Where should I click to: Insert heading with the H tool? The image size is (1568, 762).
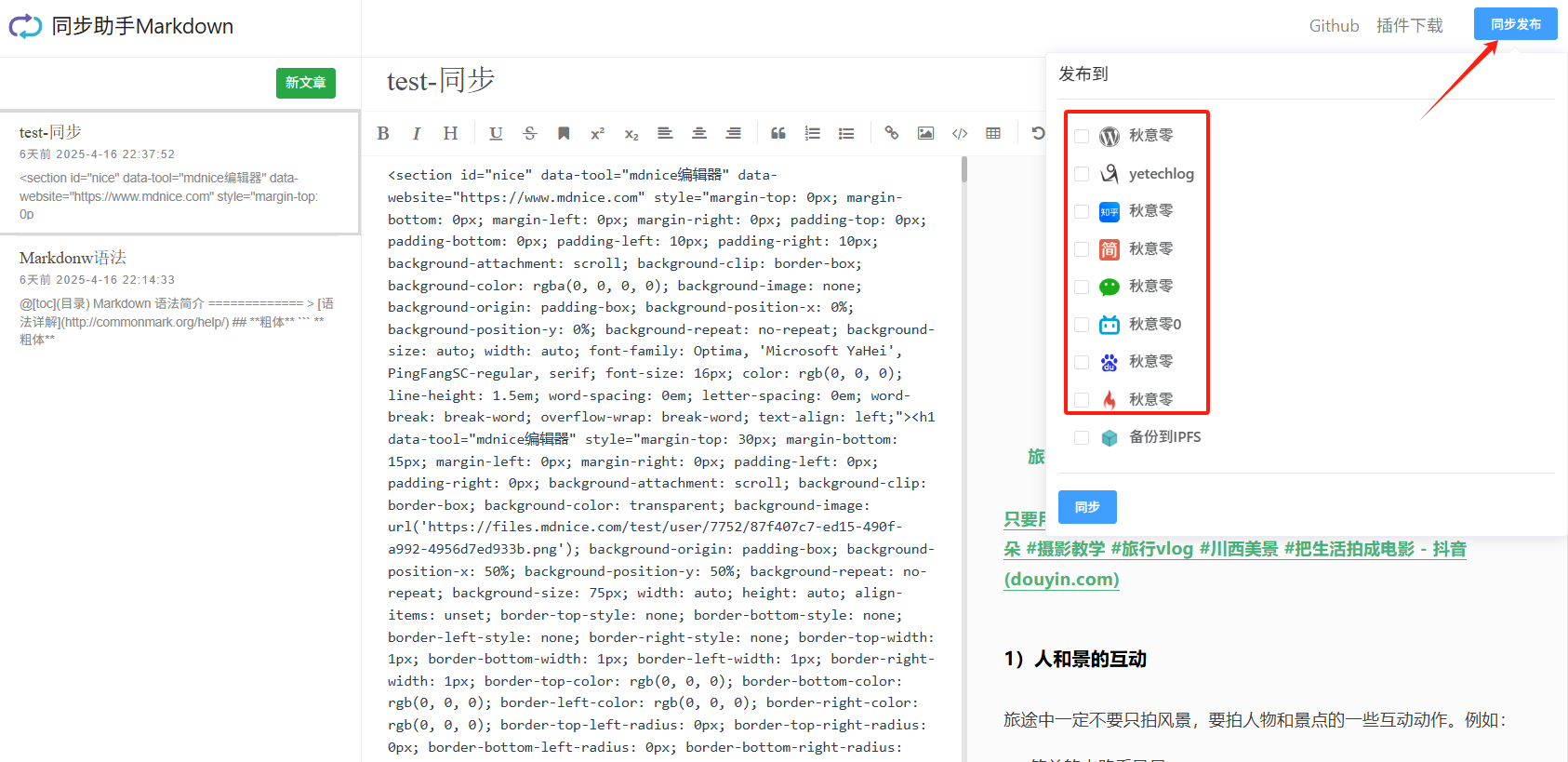[x=450, y=133]
